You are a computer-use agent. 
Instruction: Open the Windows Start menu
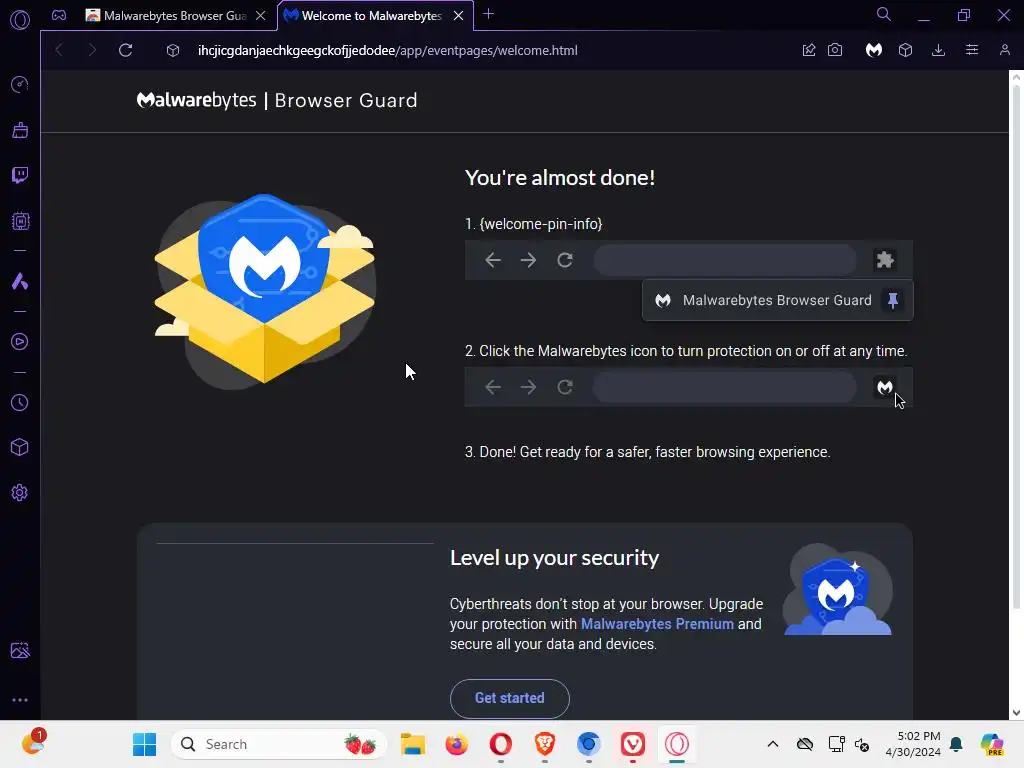coord(144,744)
